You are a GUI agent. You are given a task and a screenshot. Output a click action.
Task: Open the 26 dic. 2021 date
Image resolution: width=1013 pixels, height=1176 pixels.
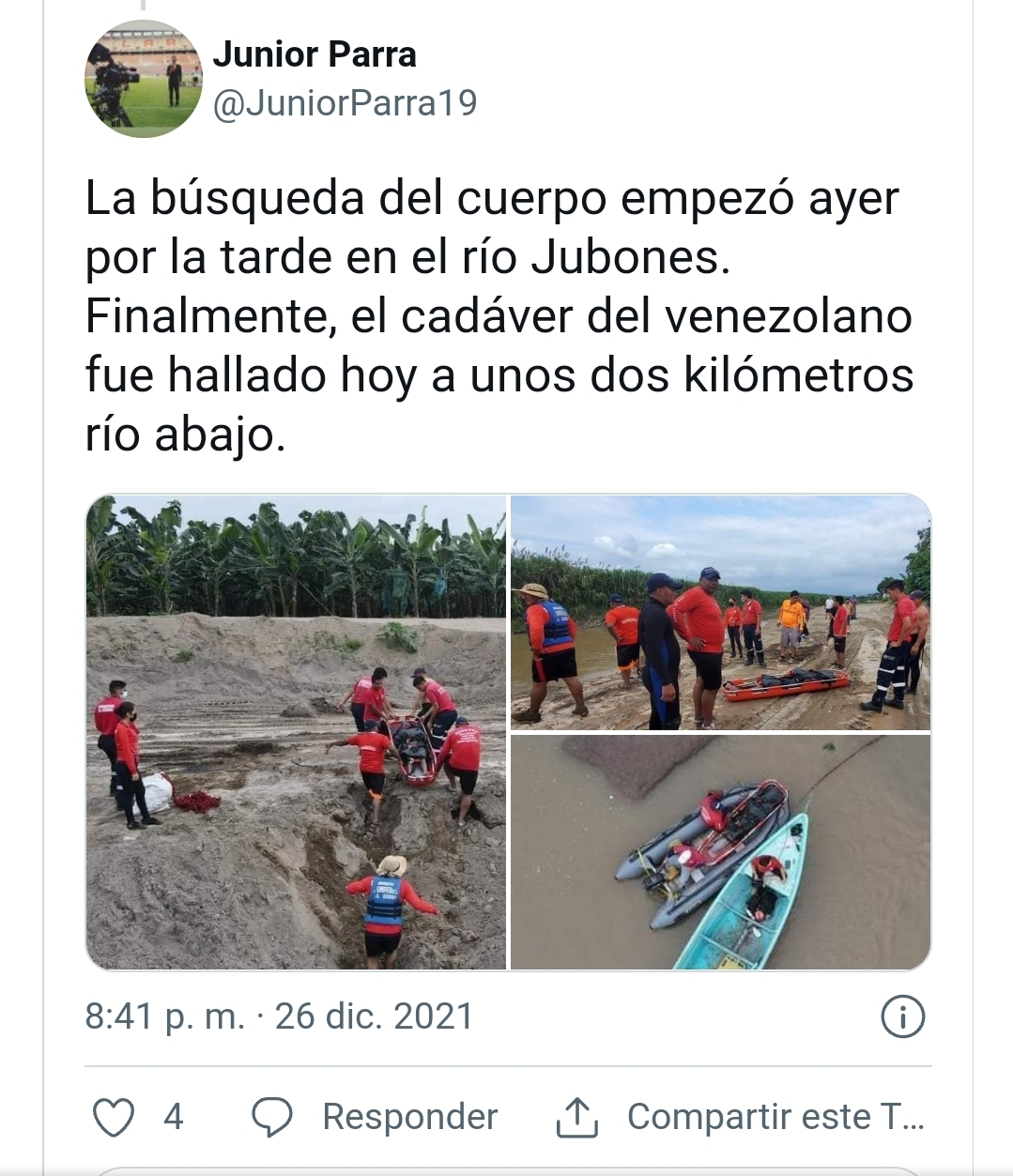point(374,1016)
